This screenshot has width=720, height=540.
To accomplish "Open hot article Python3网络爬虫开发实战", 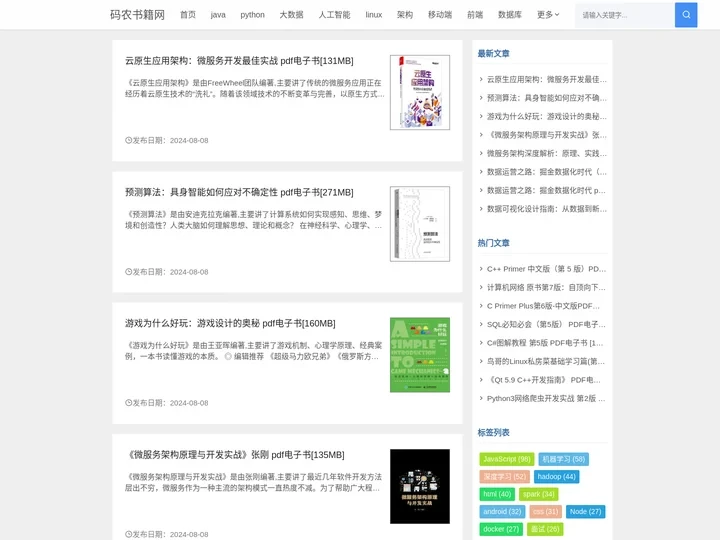I will [546, 398].
